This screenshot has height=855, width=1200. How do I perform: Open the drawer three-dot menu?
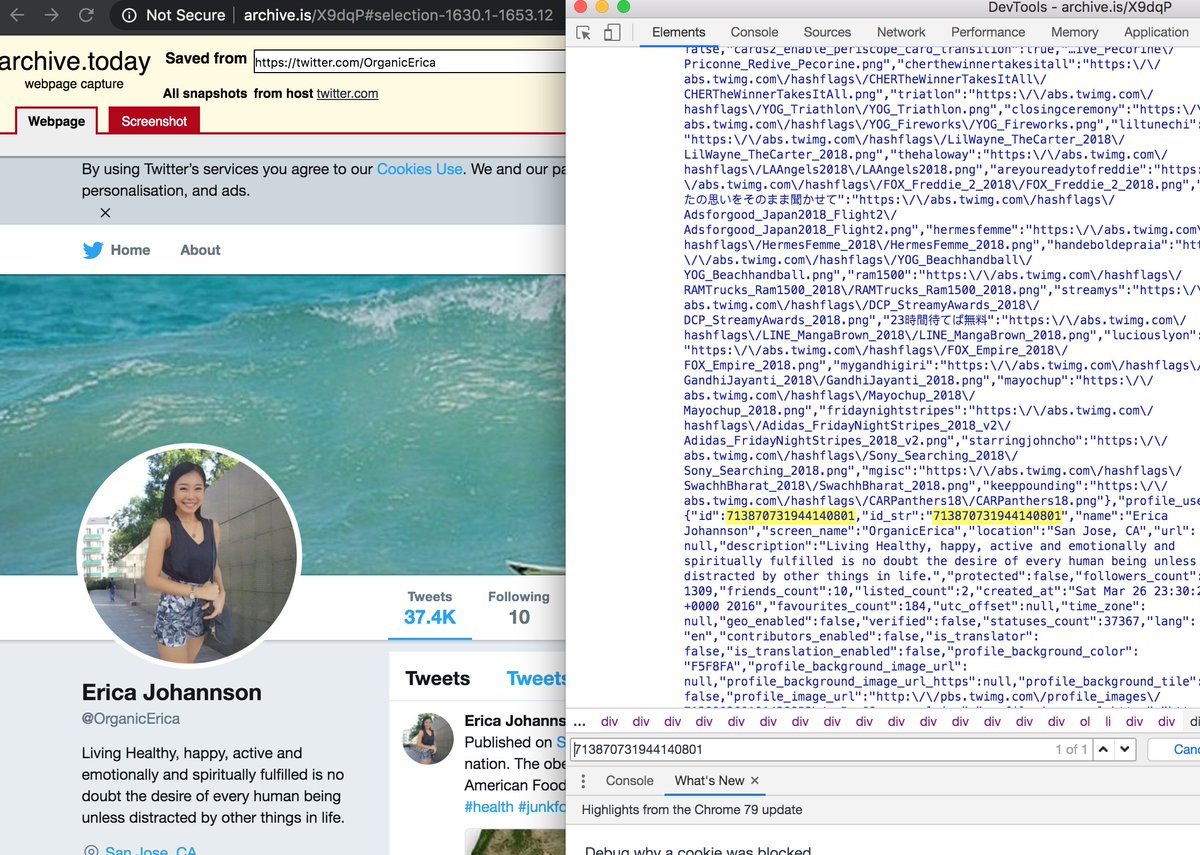click(x=583, y=780)
